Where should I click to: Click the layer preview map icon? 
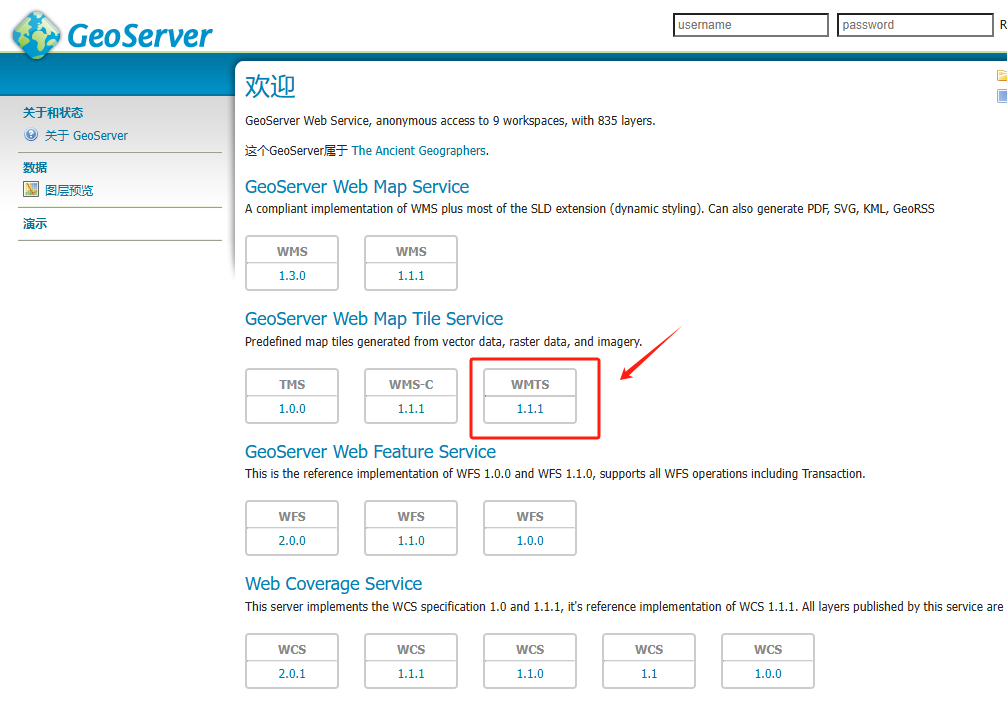[31, 189]
